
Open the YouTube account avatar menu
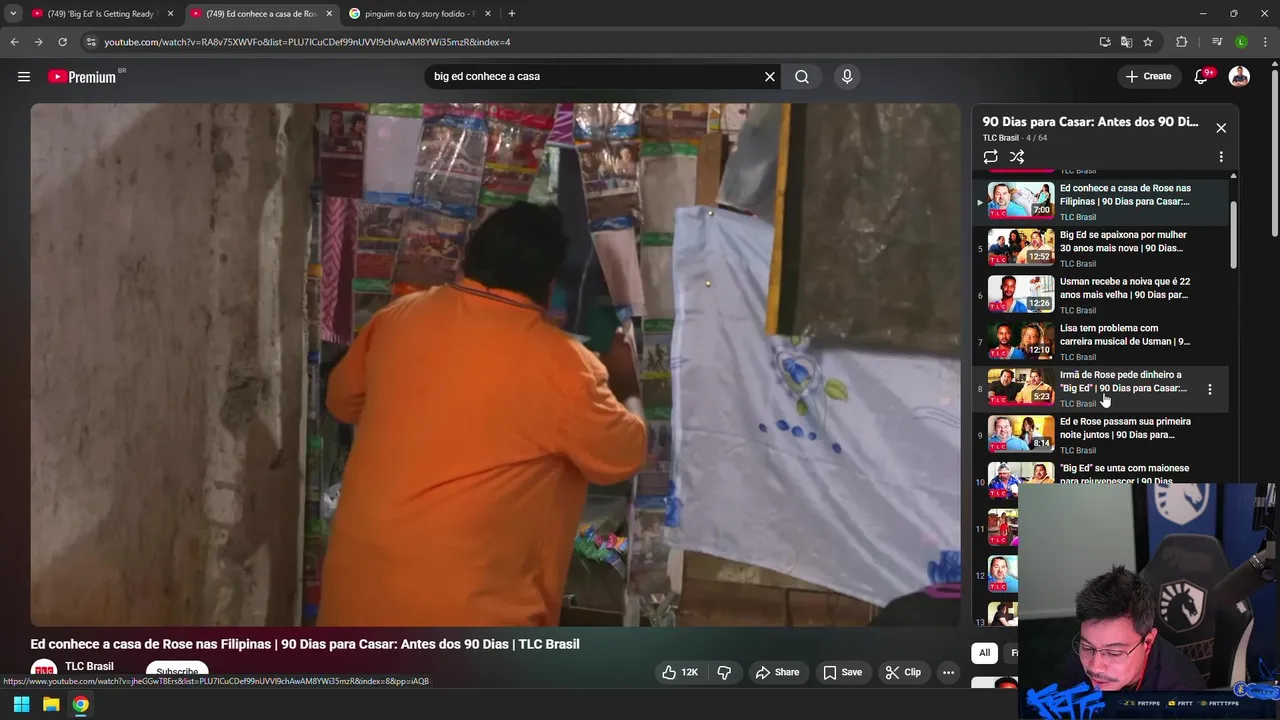1239,76
